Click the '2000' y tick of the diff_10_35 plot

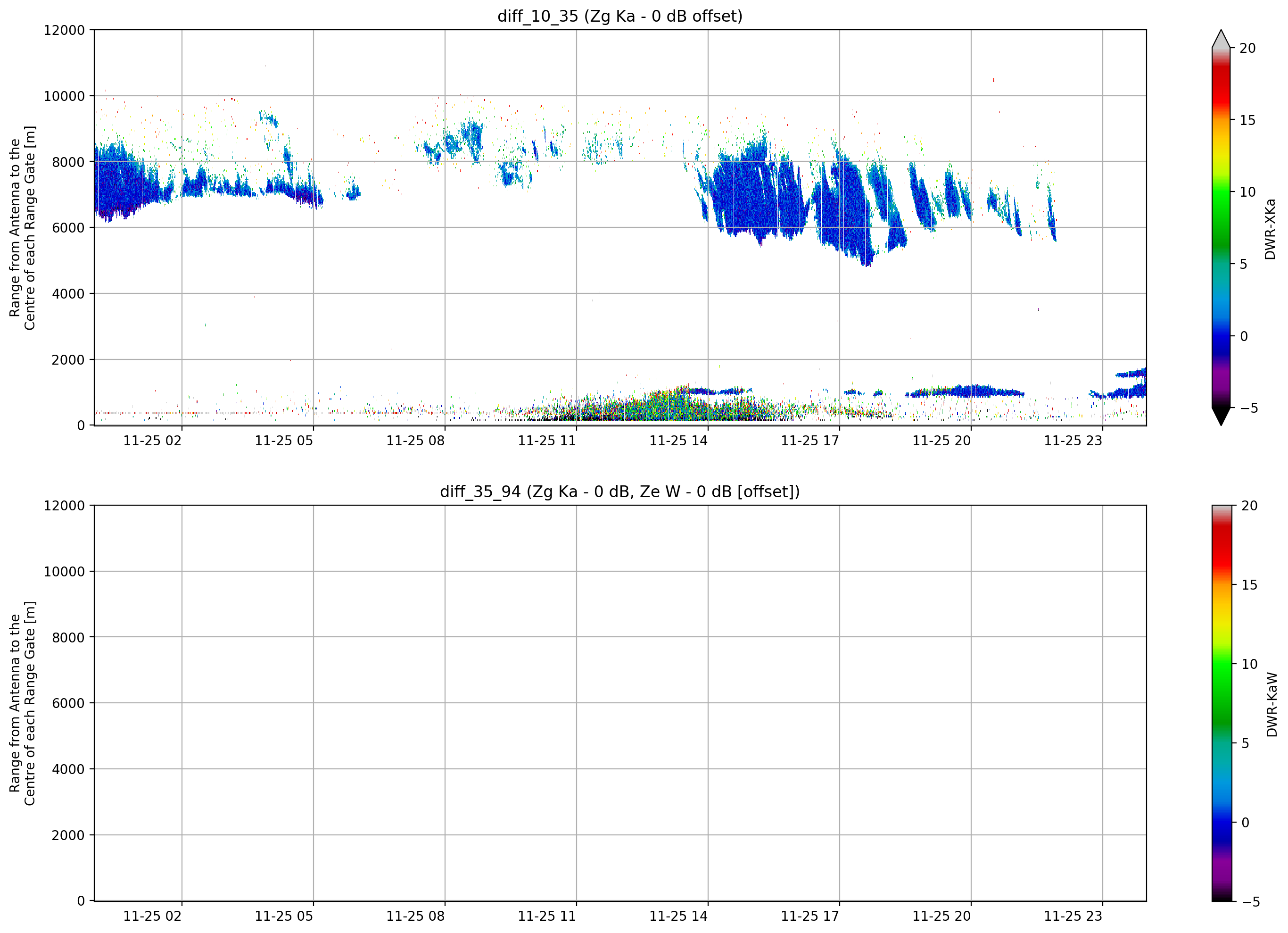click(68, 360)
